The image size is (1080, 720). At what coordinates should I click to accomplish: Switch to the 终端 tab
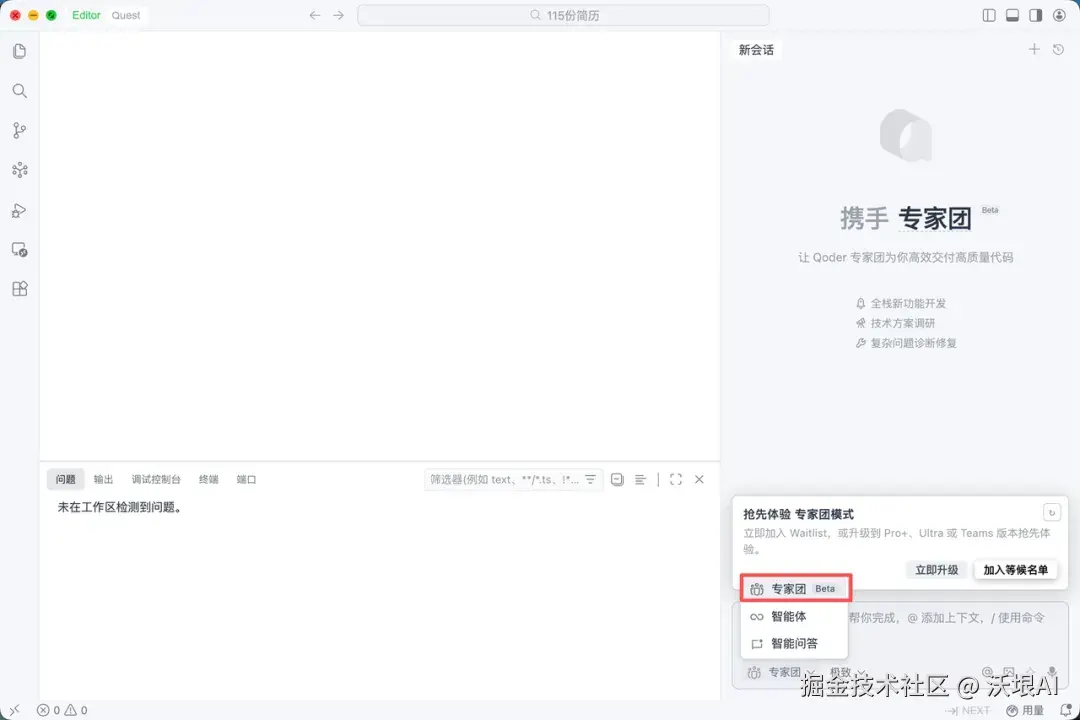click(208, 479)
